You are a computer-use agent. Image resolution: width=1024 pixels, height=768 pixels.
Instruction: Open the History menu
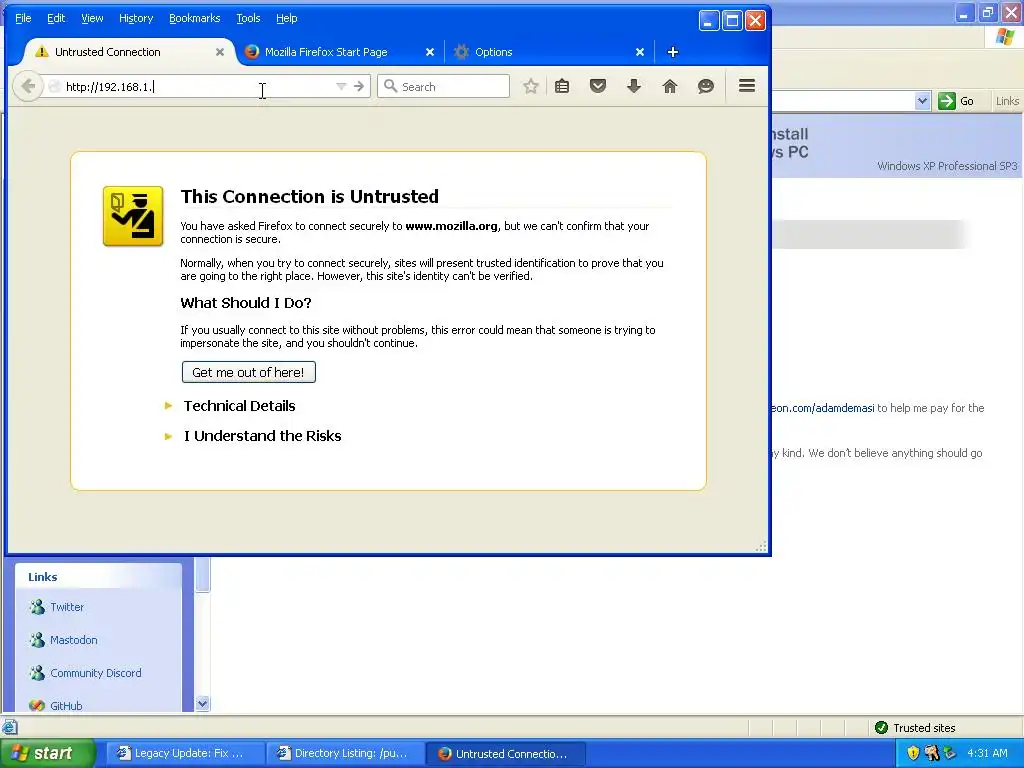click(136, 18)
